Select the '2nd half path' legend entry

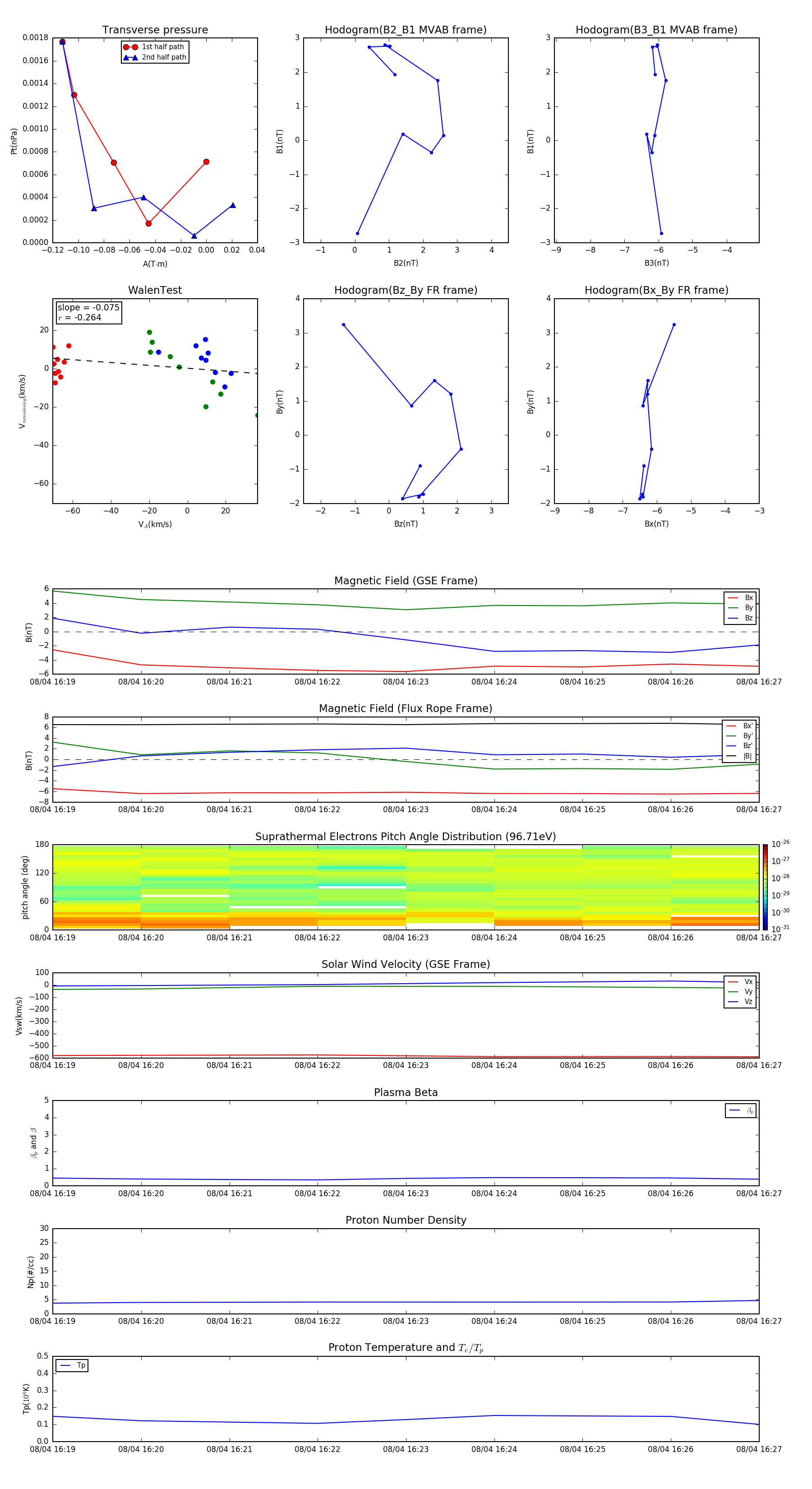(155, 57)
